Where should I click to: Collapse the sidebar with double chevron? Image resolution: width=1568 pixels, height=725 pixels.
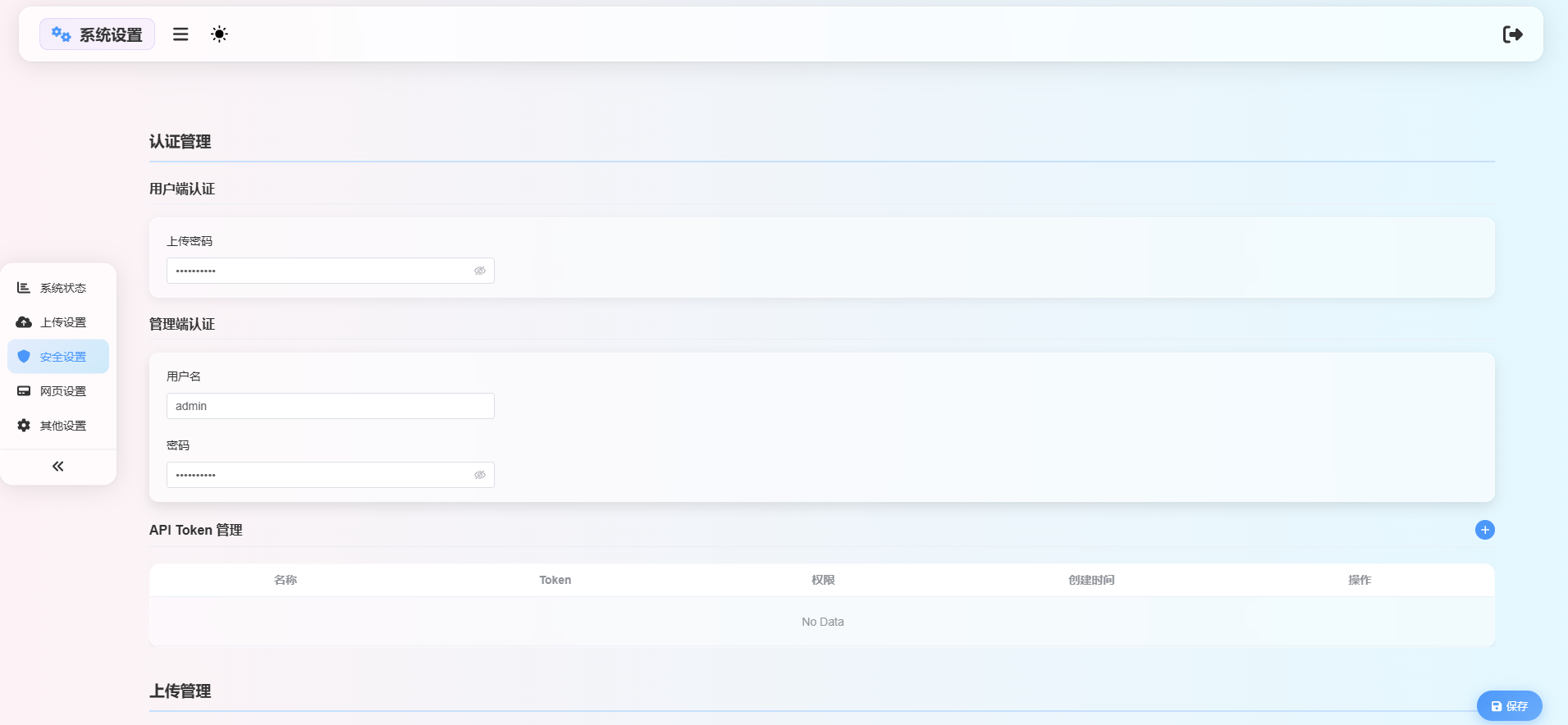57,467
